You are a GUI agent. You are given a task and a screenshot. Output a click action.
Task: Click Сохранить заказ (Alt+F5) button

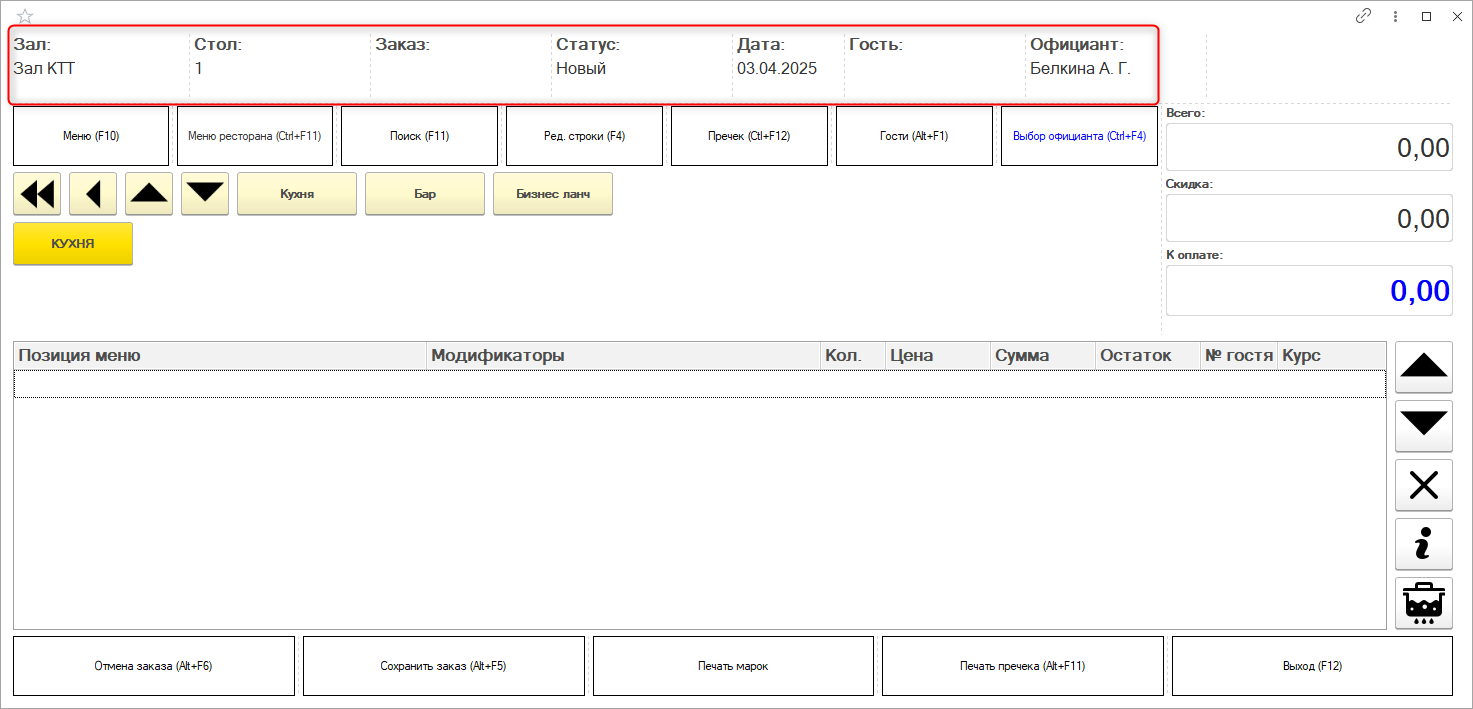click(x=443, y=666)
